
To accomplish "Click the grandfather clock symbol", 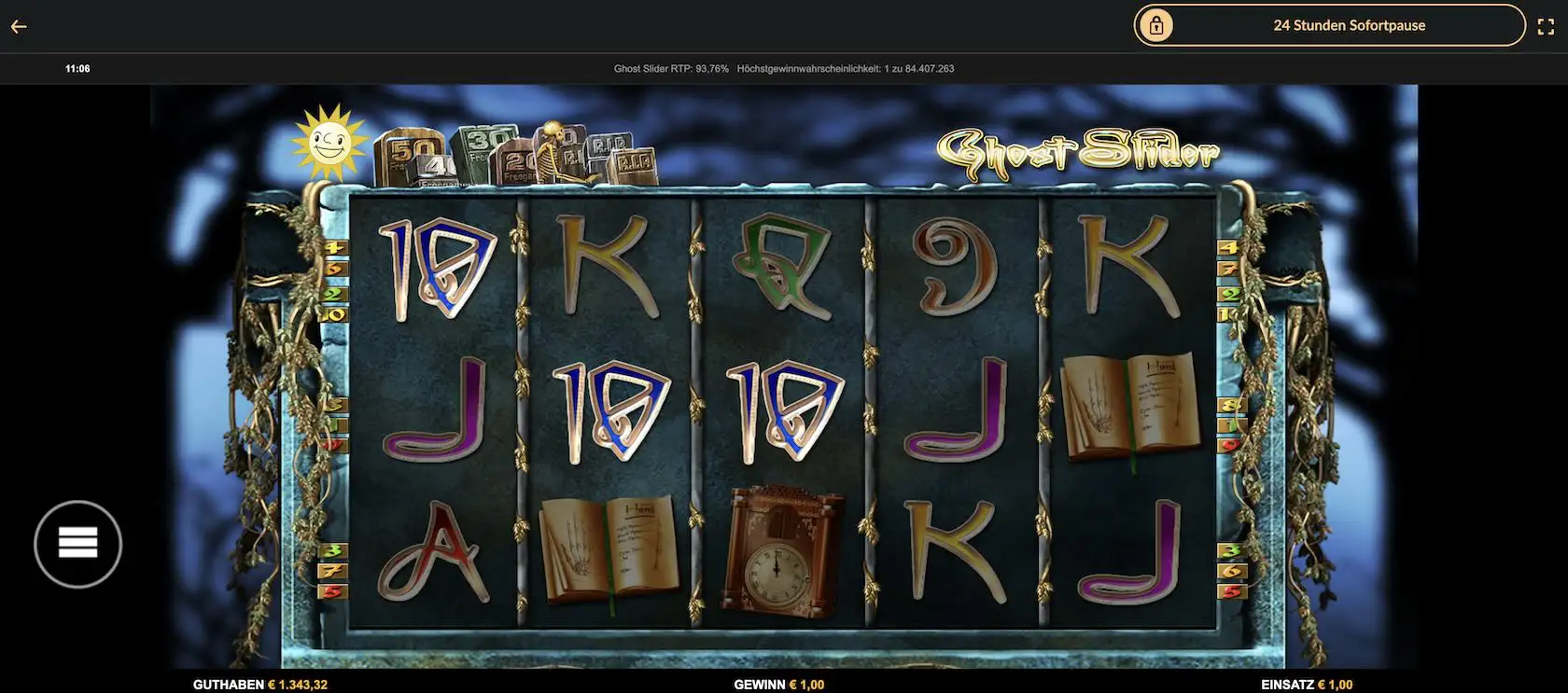I will [784, 549].
